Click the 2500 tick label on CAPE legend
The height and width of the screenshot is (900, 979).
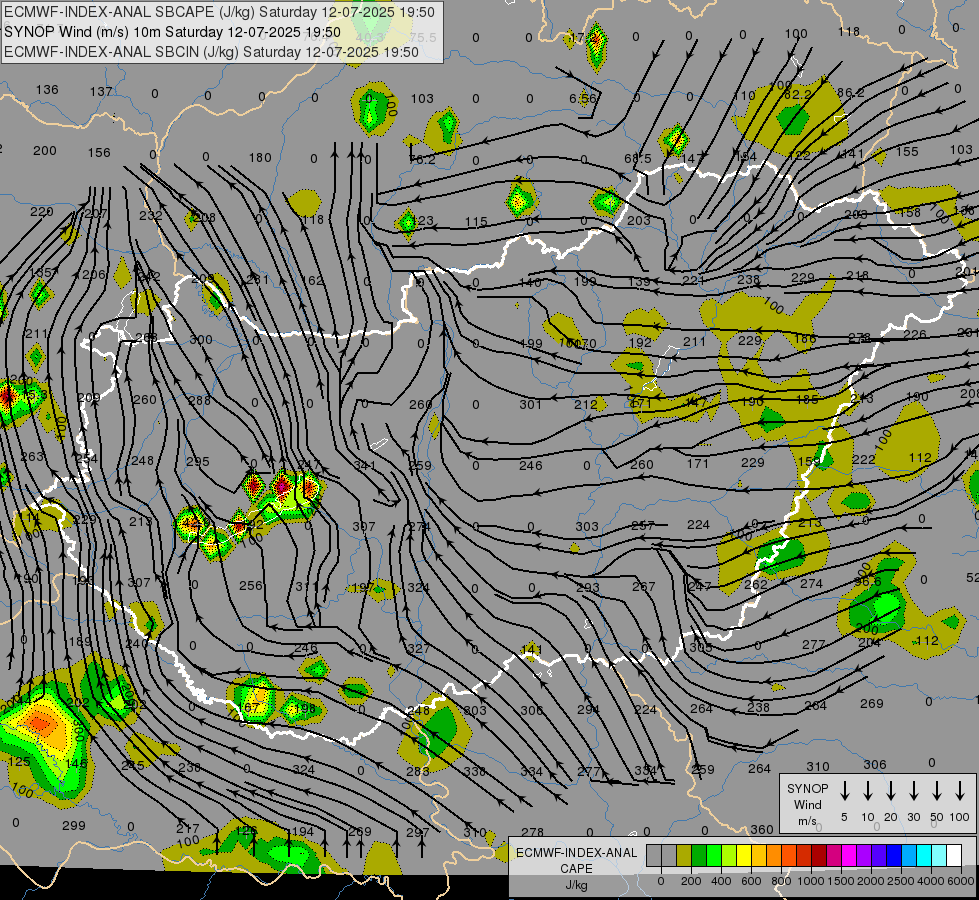point(900,881)
